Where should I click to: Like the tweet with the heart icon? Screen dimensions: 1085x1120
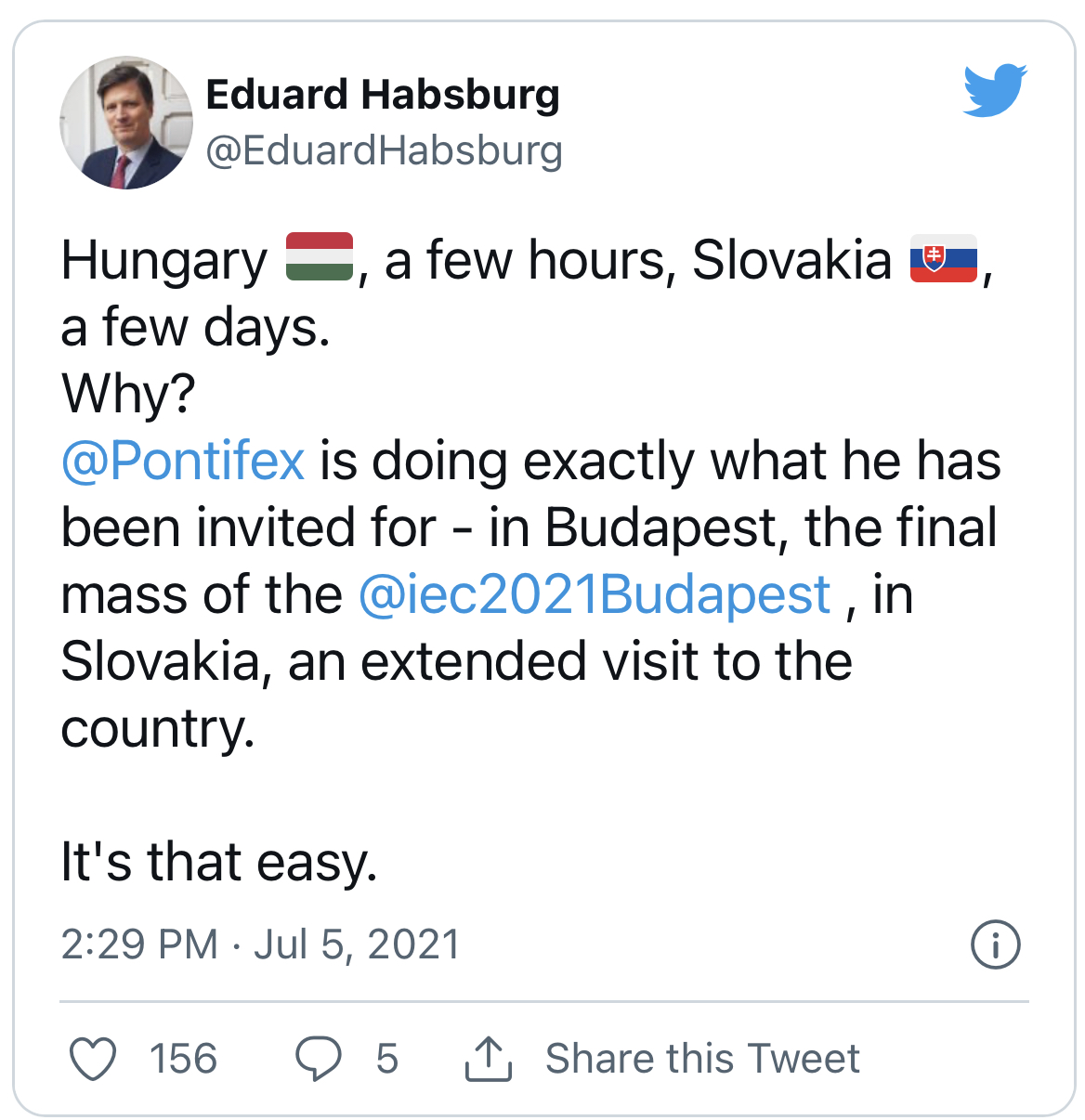(94, 1058)
